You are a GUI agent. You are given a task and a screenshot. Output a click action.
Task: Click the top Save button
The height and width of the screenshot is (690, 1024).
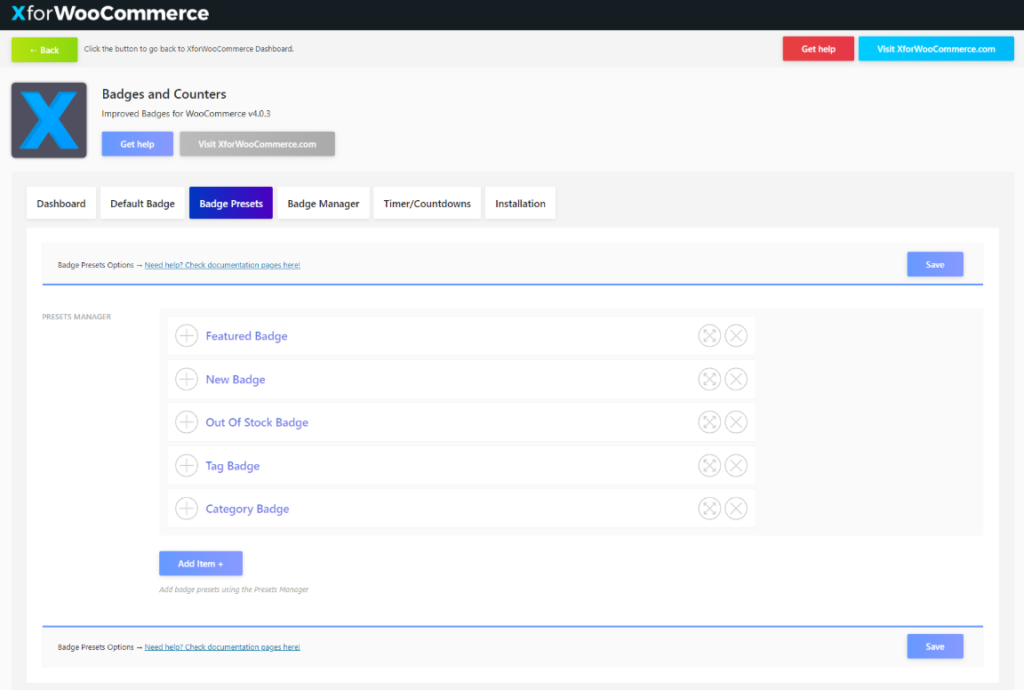[935, 264]
